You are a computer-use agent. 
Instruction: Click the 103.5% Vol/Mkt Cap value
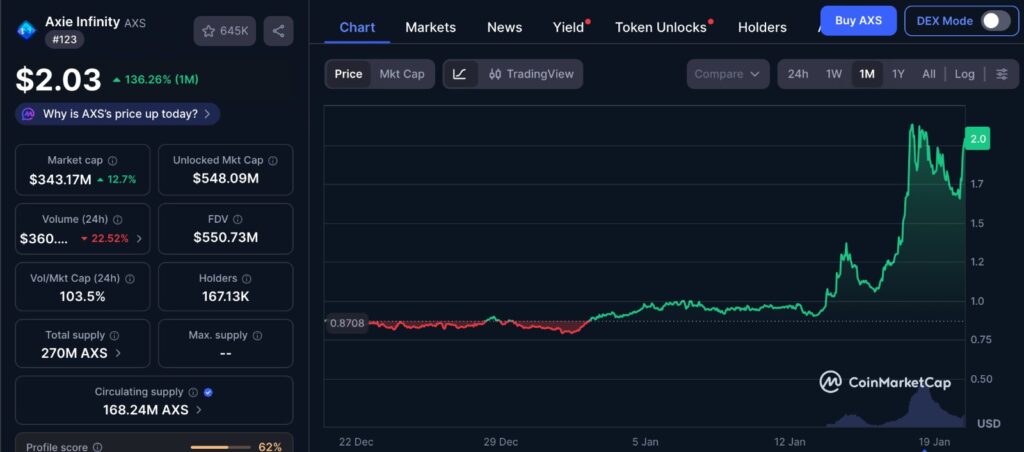point(82,297)
